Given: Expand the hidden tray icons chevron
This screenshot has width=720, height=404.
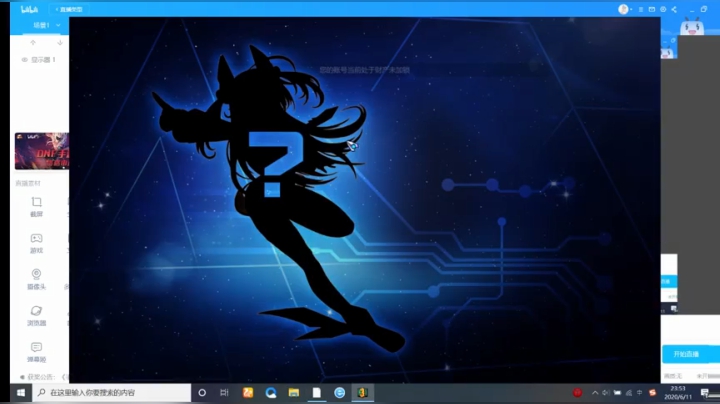Looking at the screenshot, I should point(595,393).
